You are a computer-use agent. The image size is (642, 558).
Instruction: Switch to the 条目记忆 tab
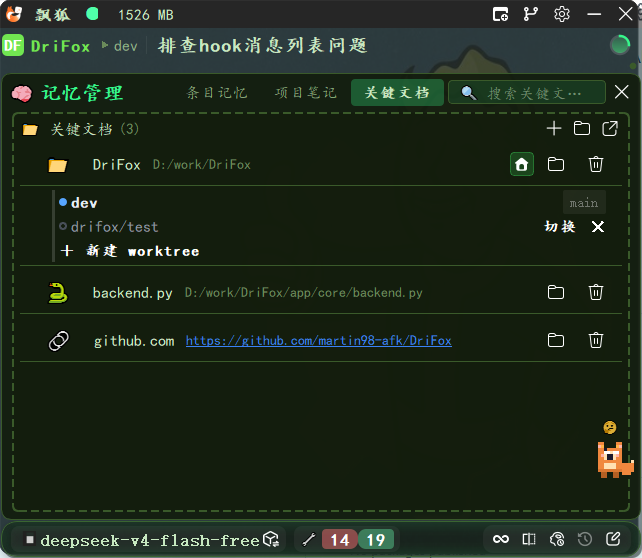217,93
